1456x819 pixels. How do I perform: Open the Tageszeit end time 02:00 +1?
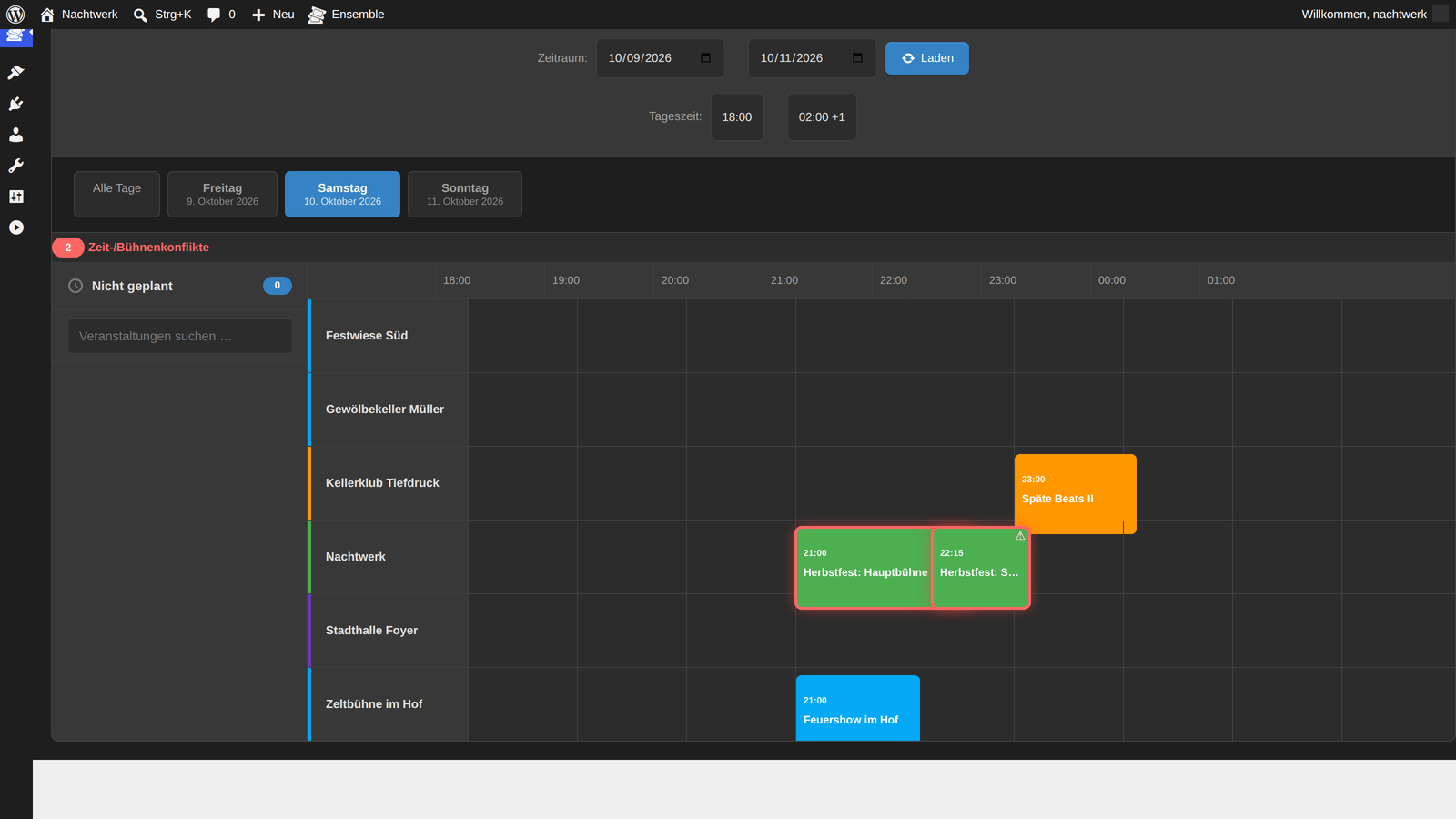(822, 116)
